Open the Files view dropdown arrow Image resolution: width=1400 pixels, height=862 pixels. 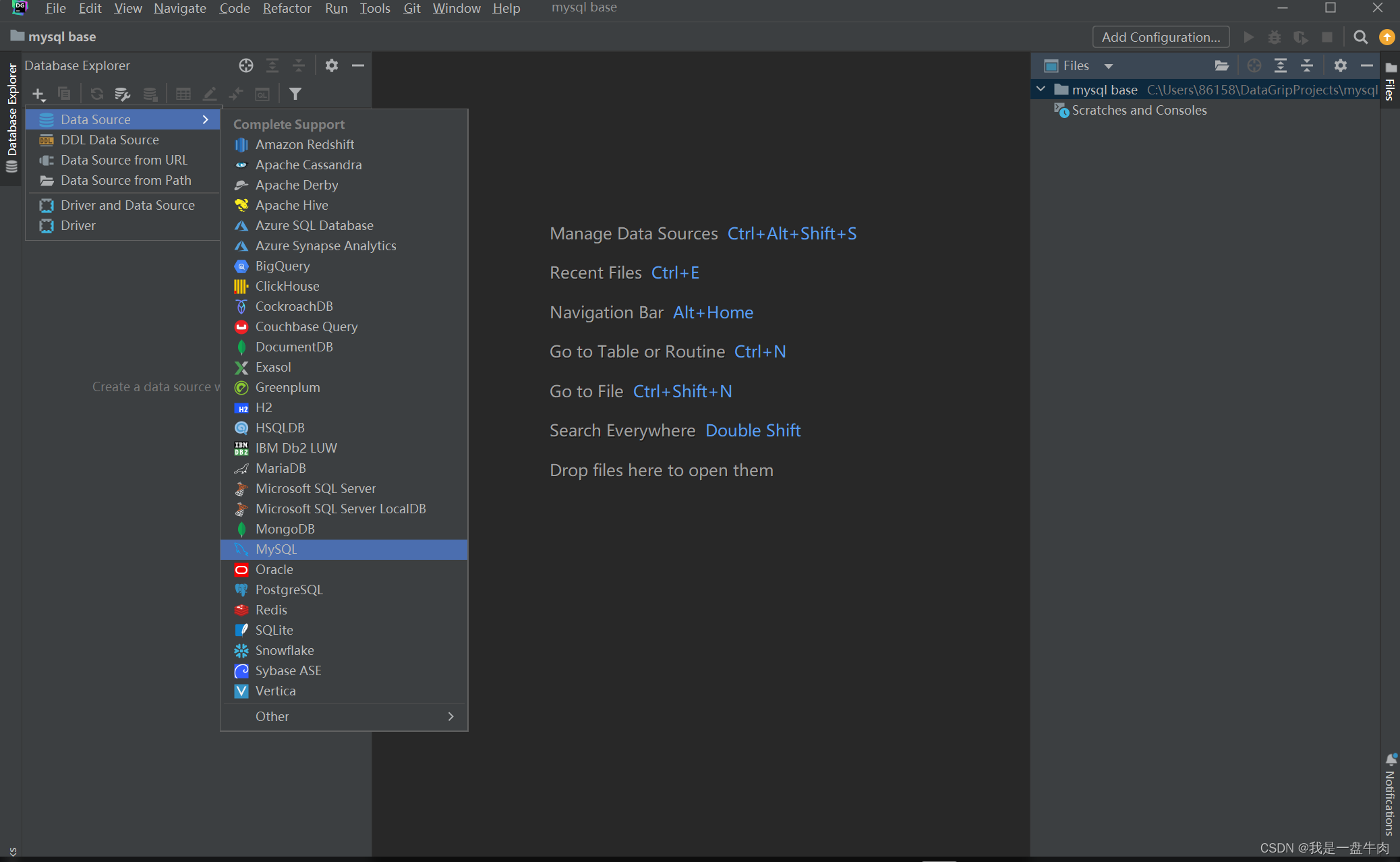point(1108,66)
